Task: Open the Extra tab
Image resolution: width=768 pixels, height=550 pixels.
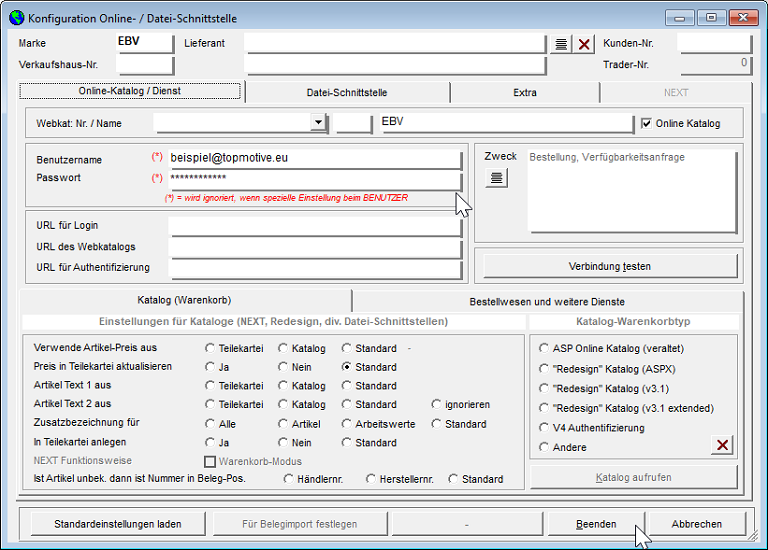Action: (x=525, y=93)
